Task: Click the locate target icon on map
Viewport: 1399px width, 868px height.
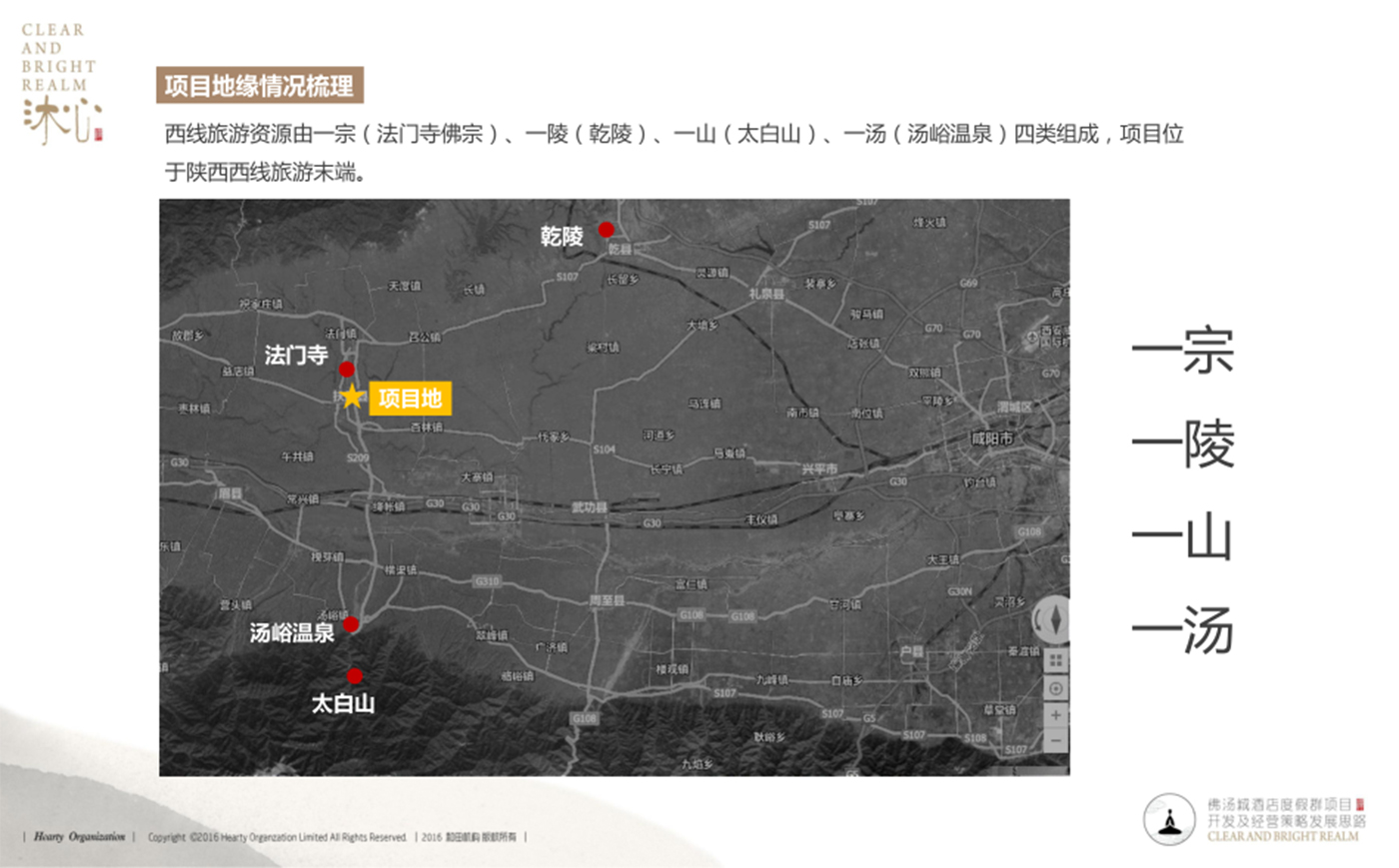Action: [1056, 689]
